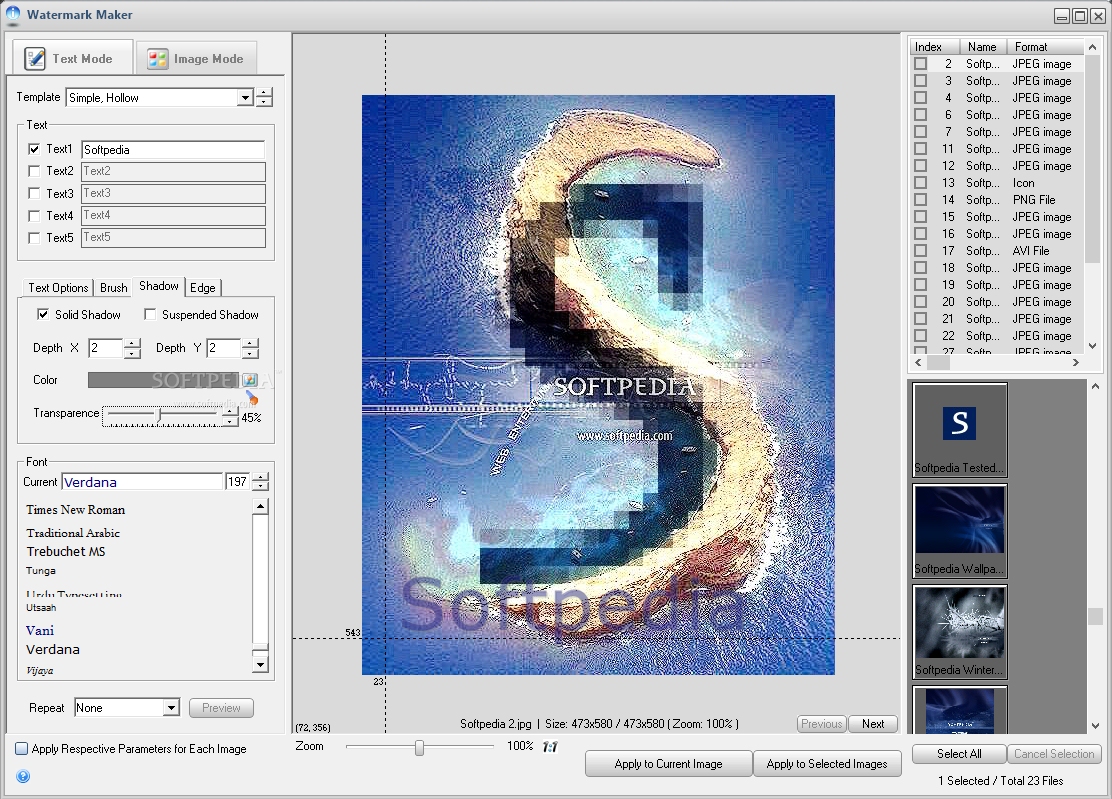This screenshot has width=1112, height=799.
Task: Choose Traditional Arabic in font list
Action: 73,533
